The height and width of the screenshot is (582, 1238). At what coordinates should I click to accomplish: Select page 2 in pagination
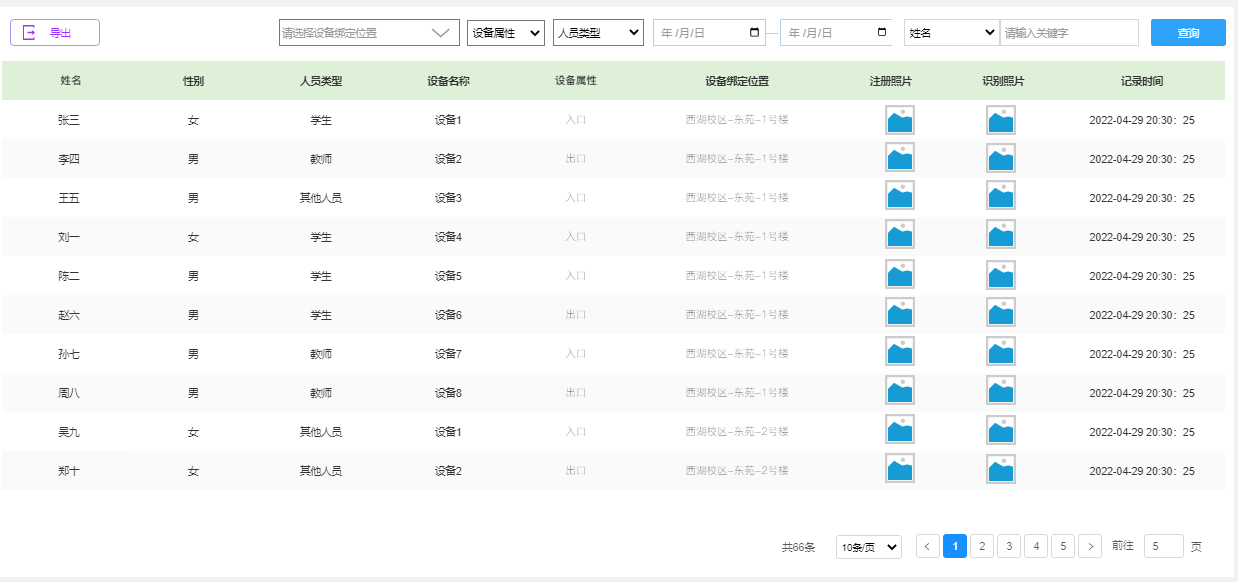pos(982,546)
